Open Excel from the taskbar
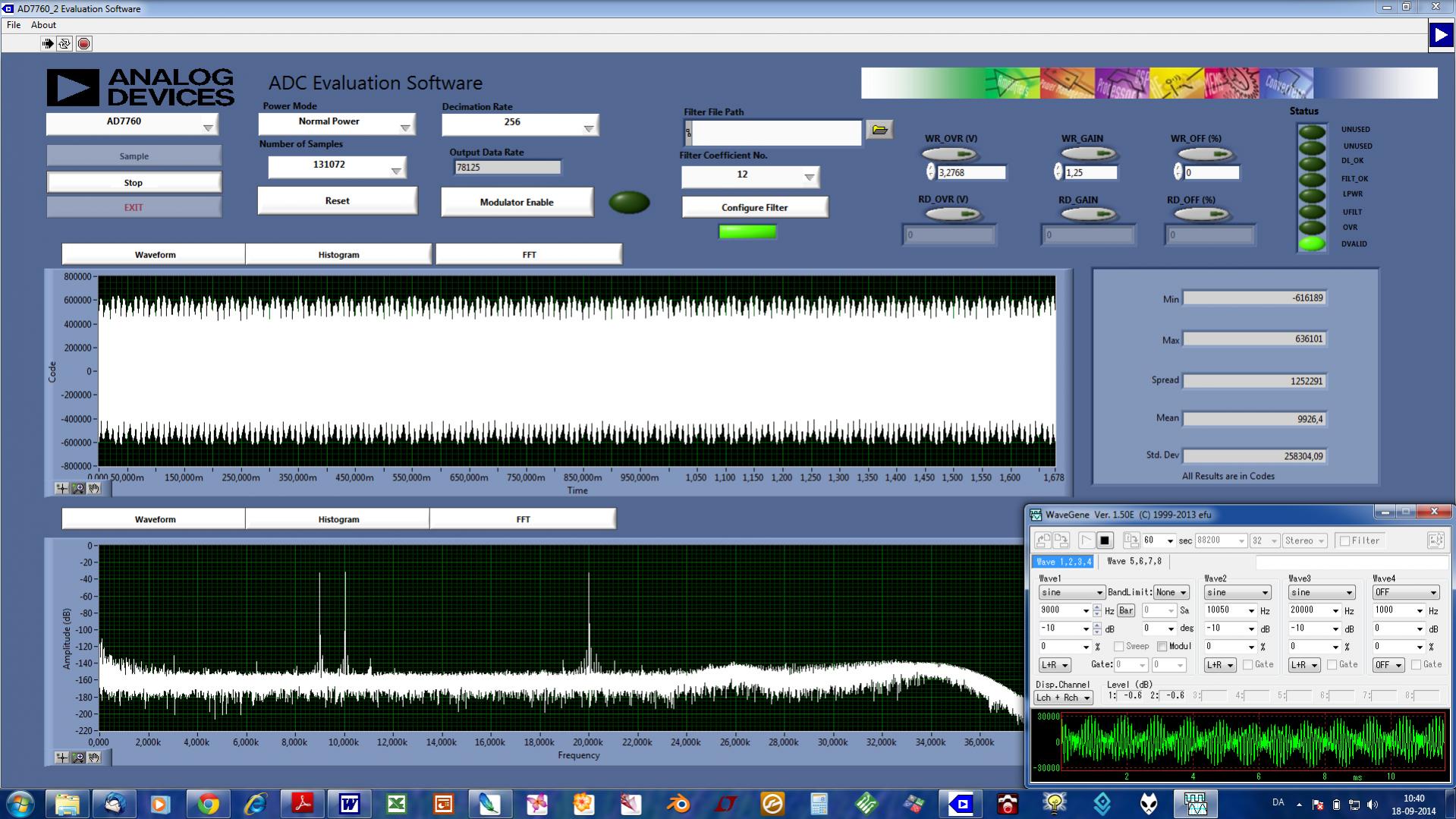This screenshot has width=1456, height=819. (396, 804)
